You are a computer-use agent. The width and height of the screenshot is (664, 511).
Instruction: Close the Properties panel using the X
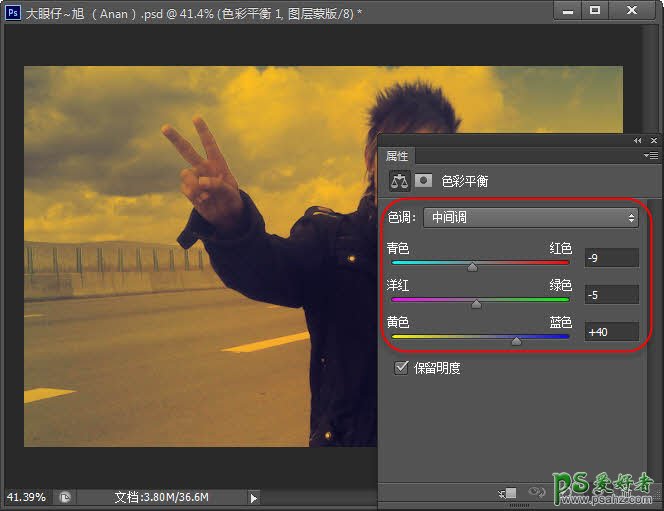(653, 141)
